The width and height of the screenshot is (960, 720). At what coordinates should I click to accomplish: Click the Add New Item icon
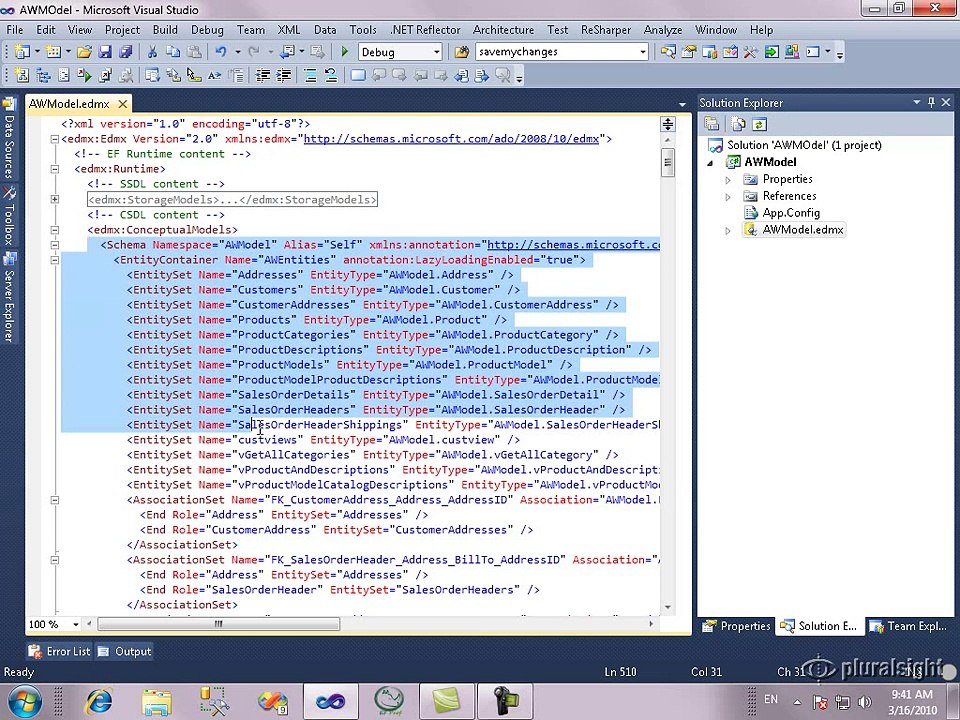click(x=53, y=52)
